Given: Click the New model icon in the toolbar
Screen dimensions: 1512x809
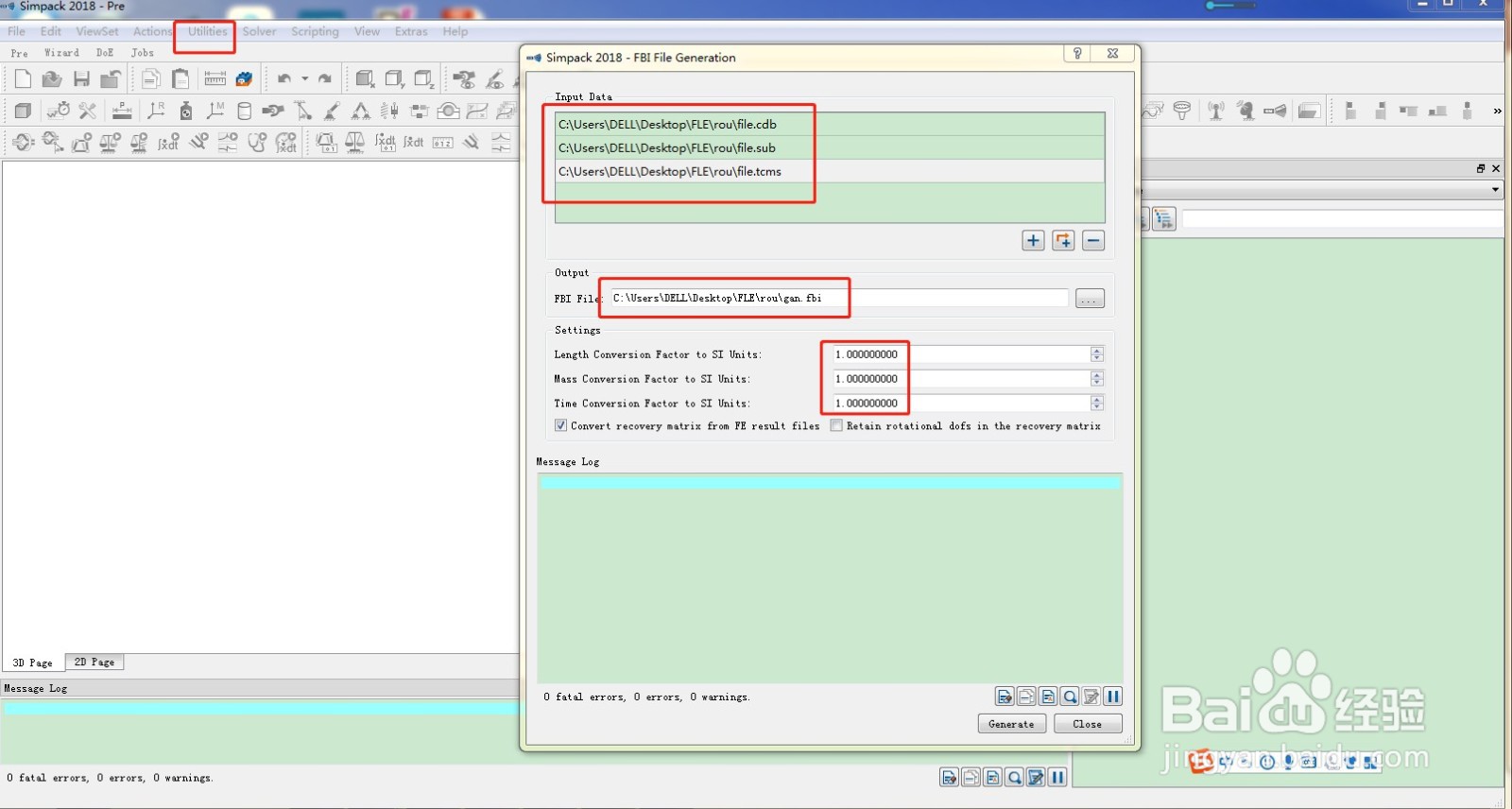Looking at the screenshot, I should 23,78.
